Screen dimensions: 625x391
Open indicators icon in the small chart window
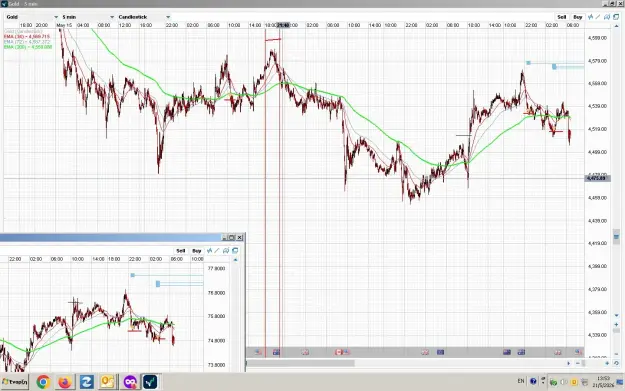209,251
